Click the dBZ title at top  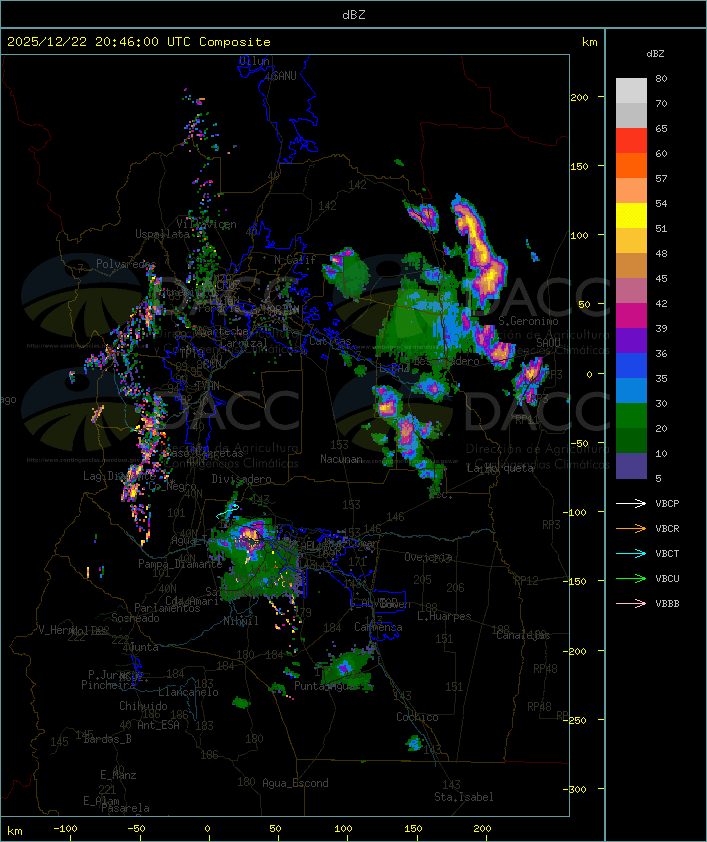[354, 14]
